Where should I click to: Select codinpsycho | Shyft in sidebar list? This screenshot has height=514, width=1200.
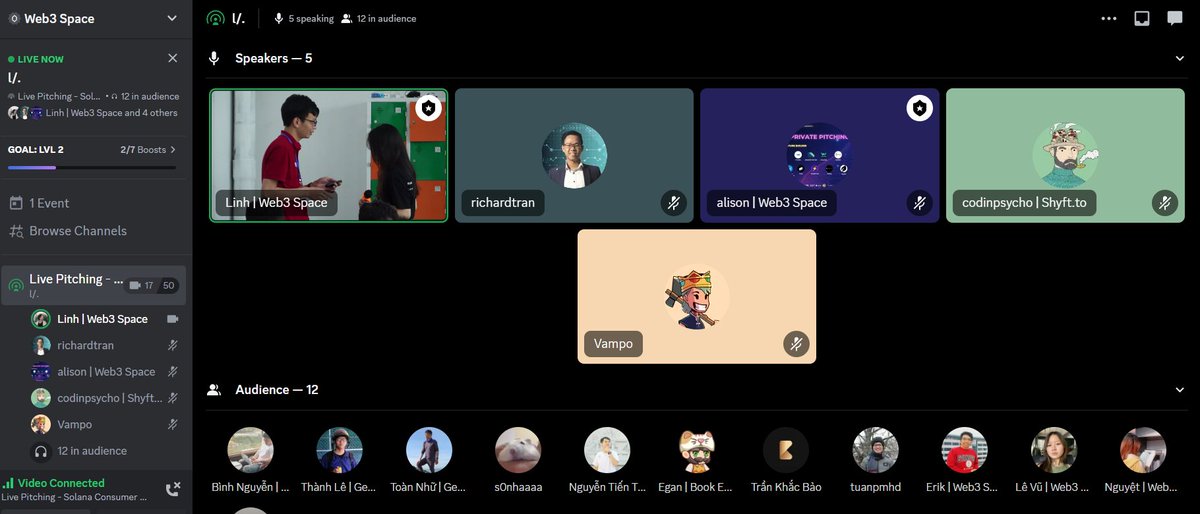click(x=110, y=398)
